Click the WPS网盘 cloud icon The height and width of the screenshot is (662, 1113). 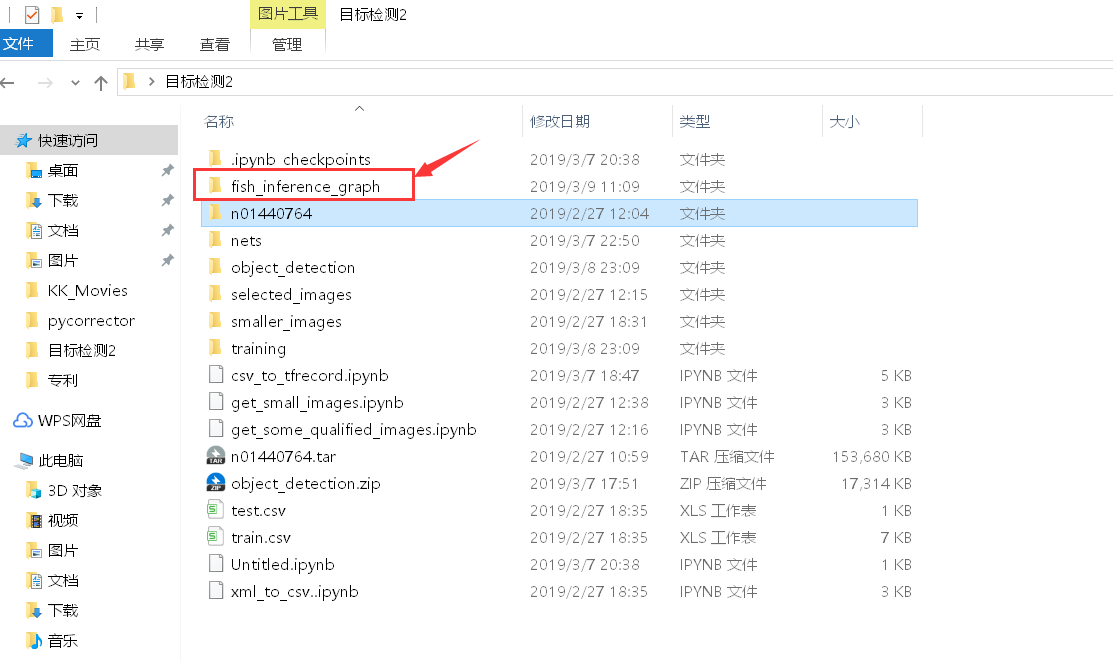tap(23, 421)
